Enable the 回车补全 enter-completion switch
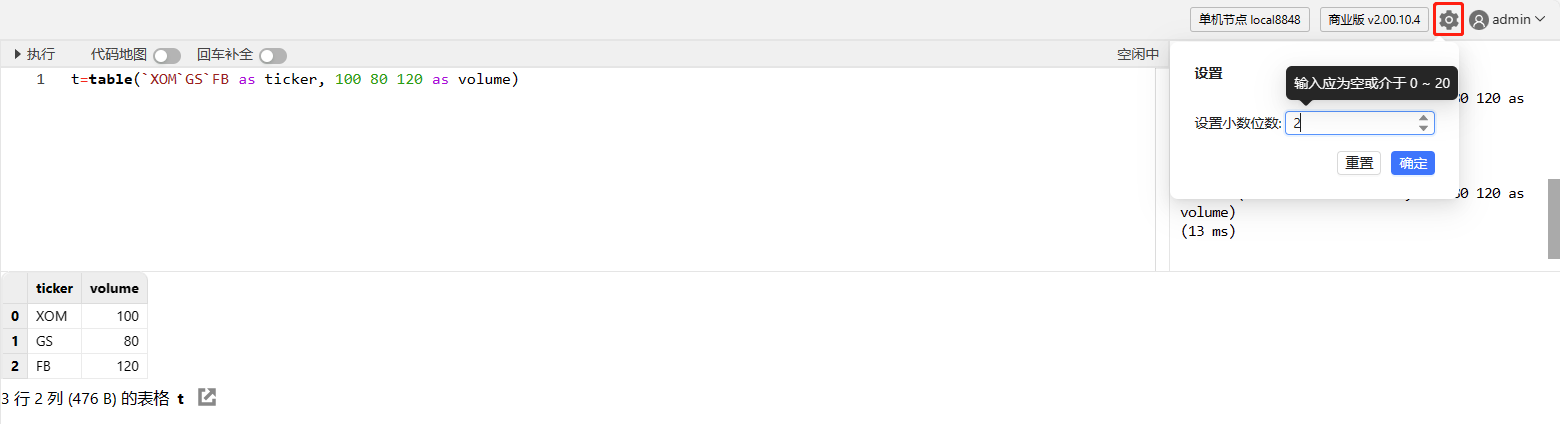Viewport: 1560px width, 424px height. point(272,56)
